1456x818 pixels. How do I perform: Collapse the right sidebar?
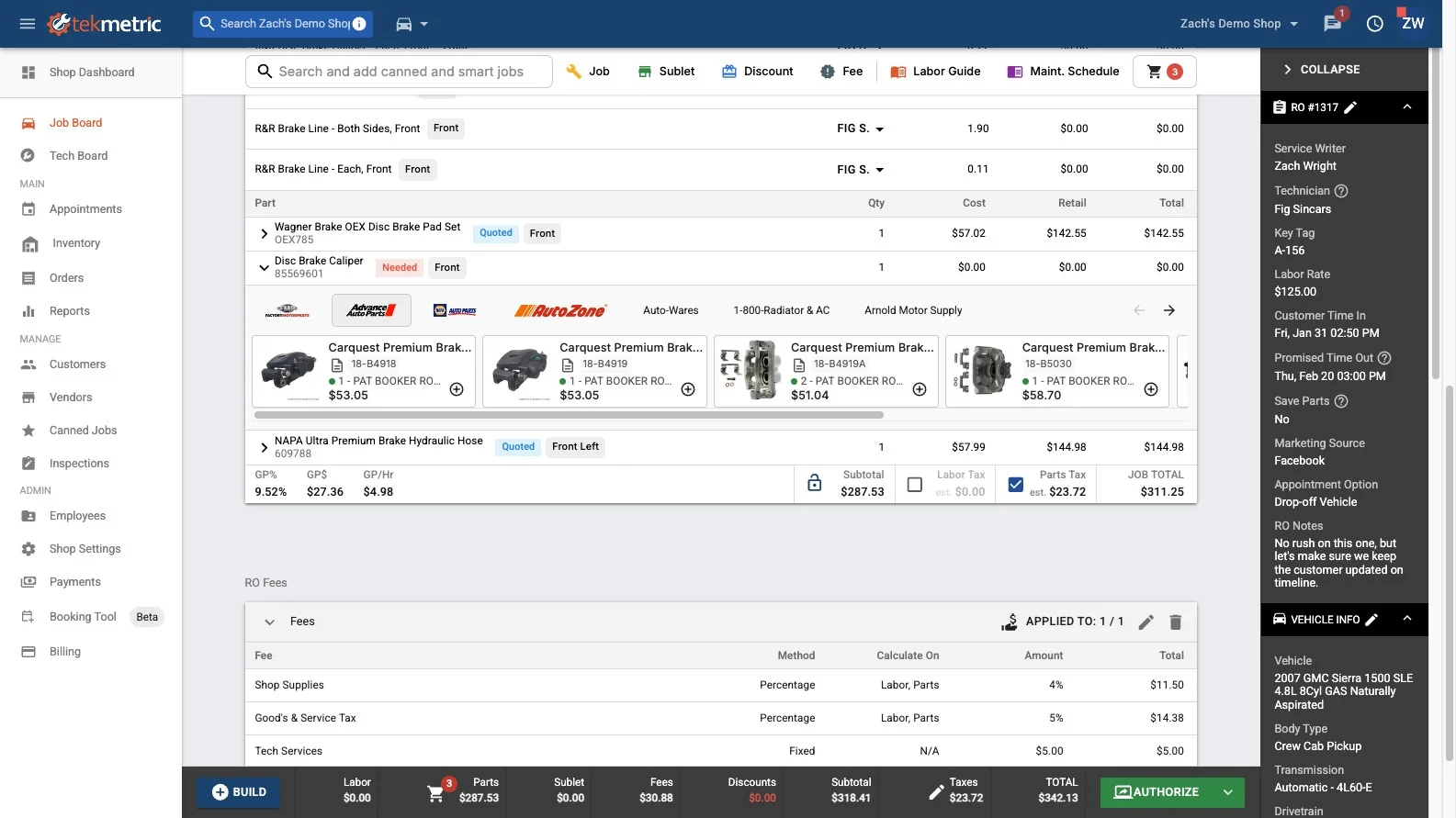point(1323,70)
